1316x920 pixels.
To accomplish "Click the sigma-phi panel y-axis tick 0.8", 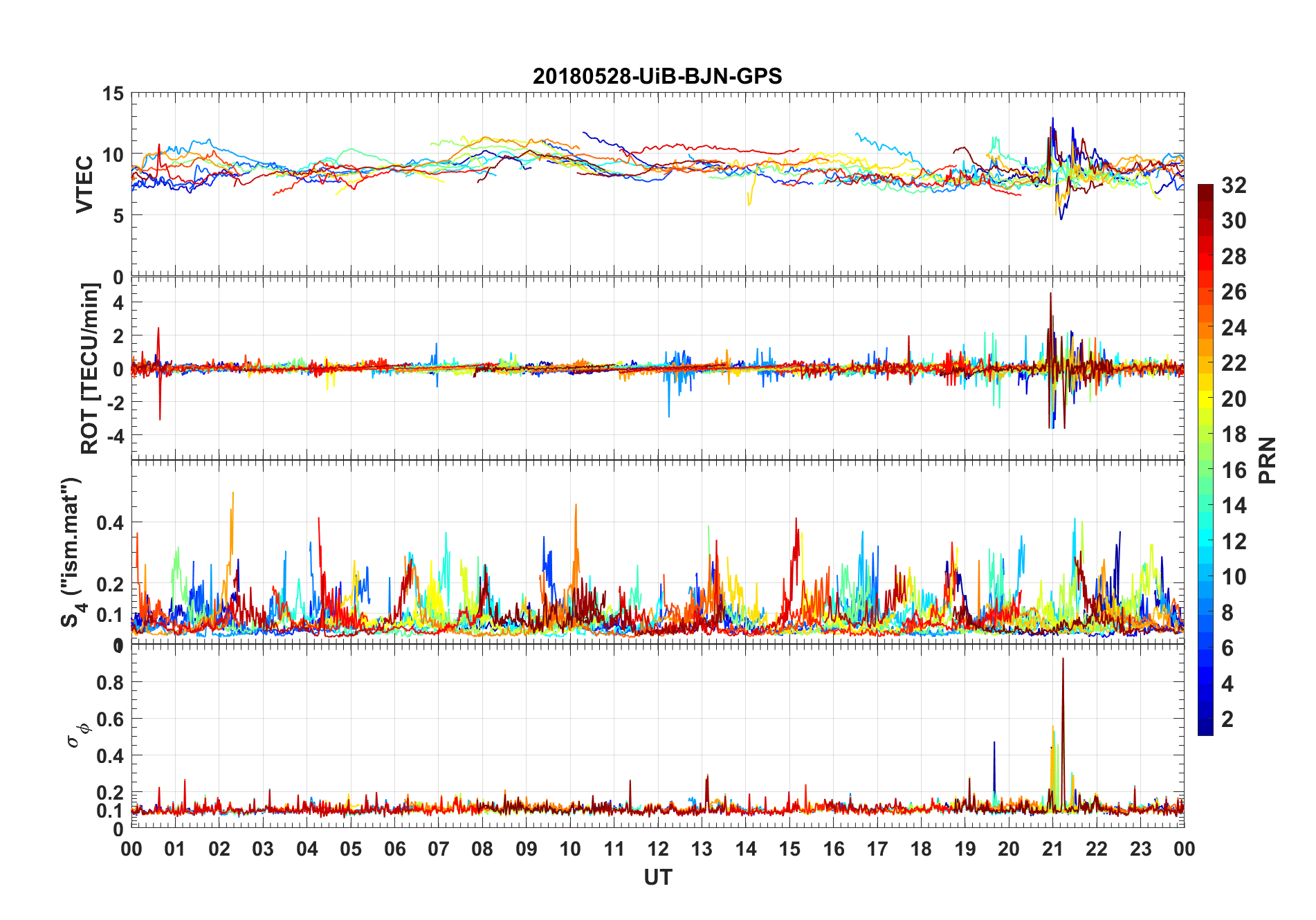I will (110, 682).
